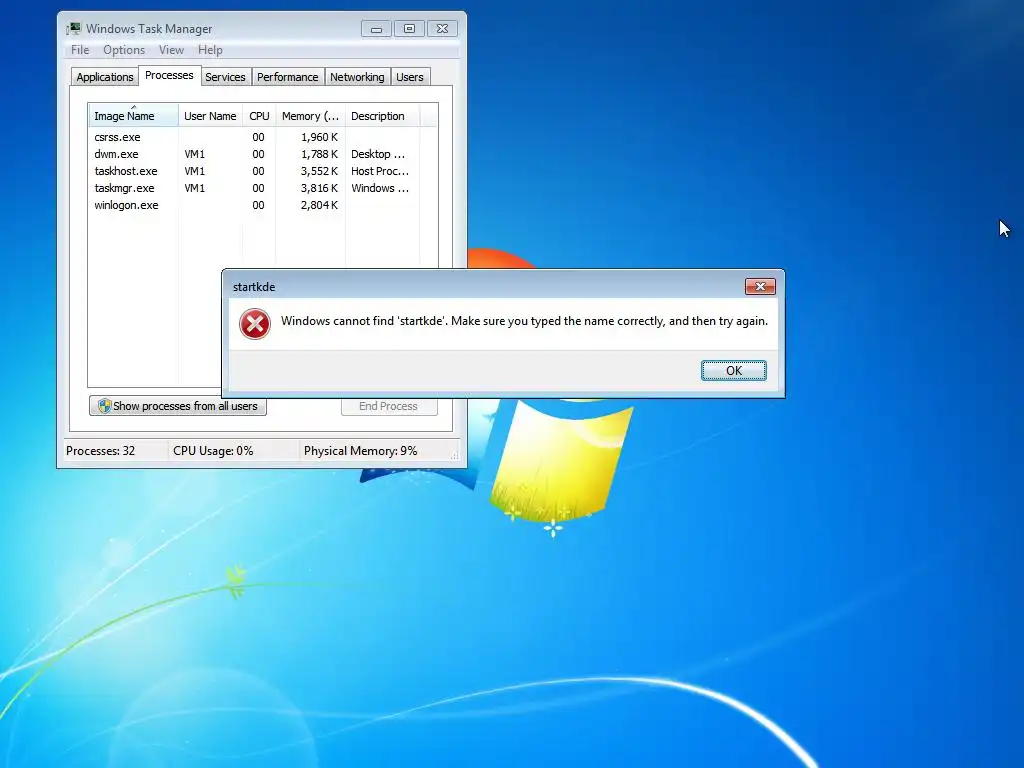Click the Task Manager resize grip corner
1024x768 pixels.
(455, 455)
